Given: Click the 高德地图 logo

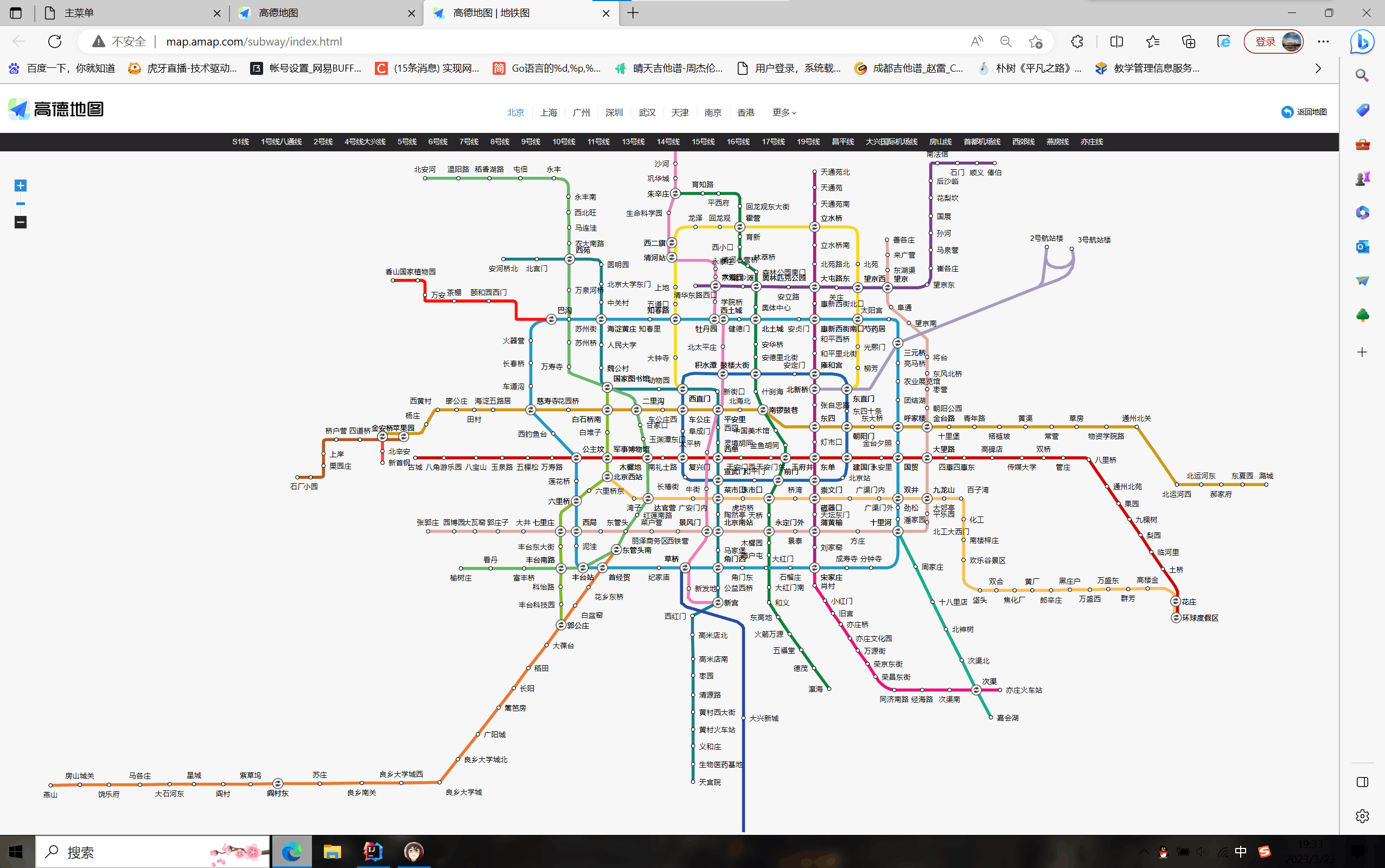Looking at the screenshot, I should pyautogui.click(x=56, y=109).
